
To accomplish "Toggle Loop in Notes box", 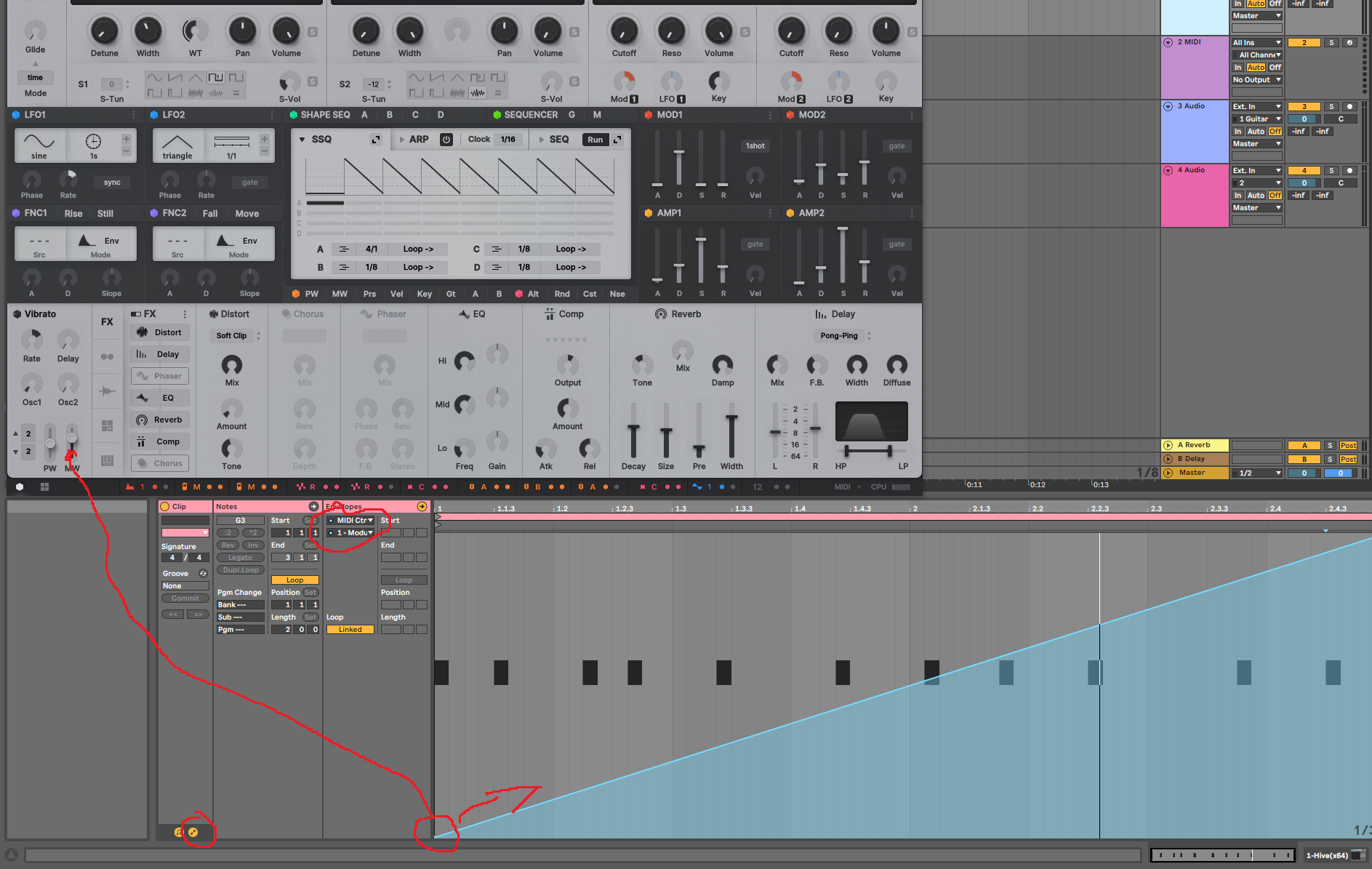I will click(x=294, y=580).
